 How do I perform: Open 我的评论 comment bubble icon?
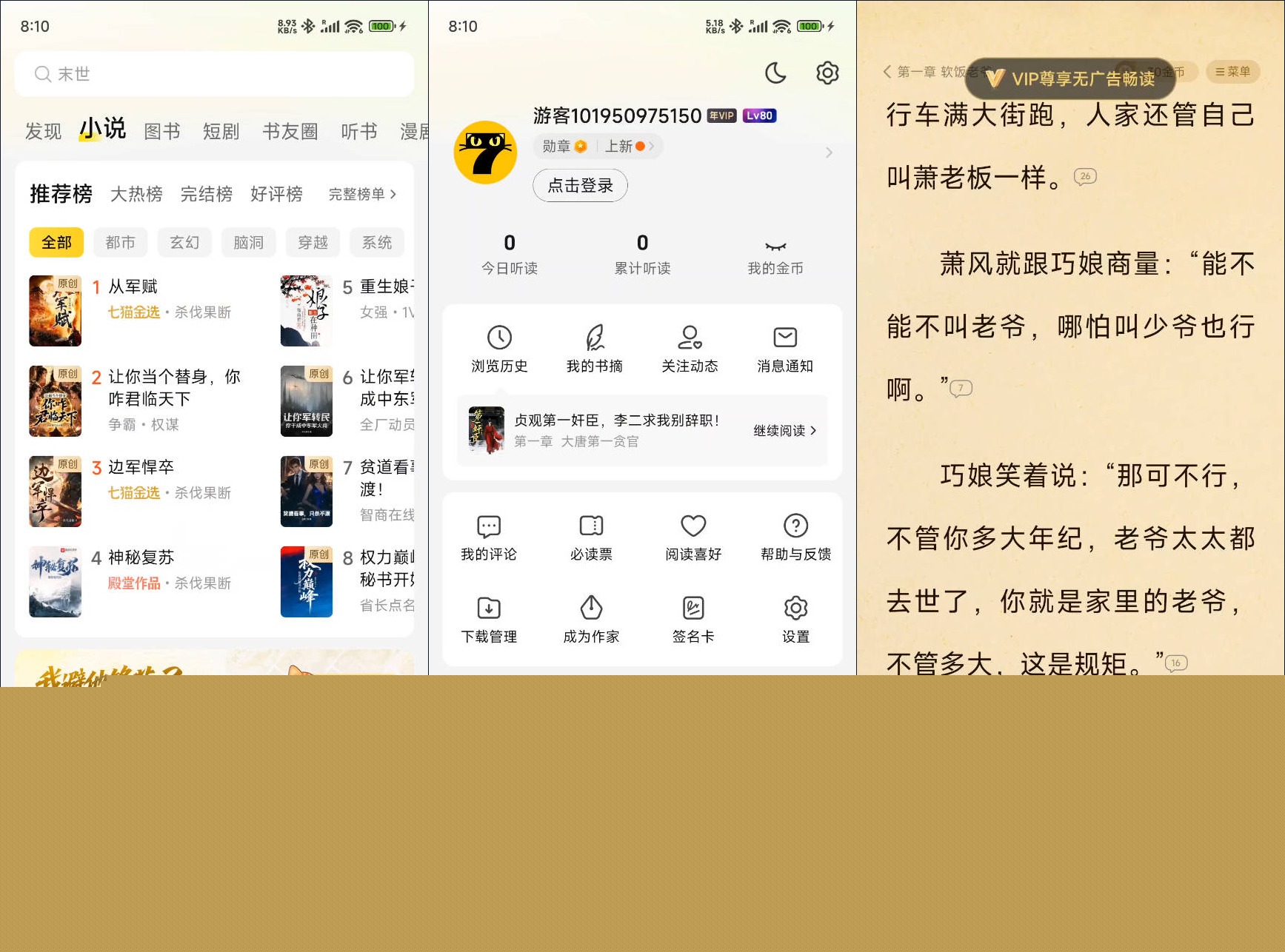point(489,526)
